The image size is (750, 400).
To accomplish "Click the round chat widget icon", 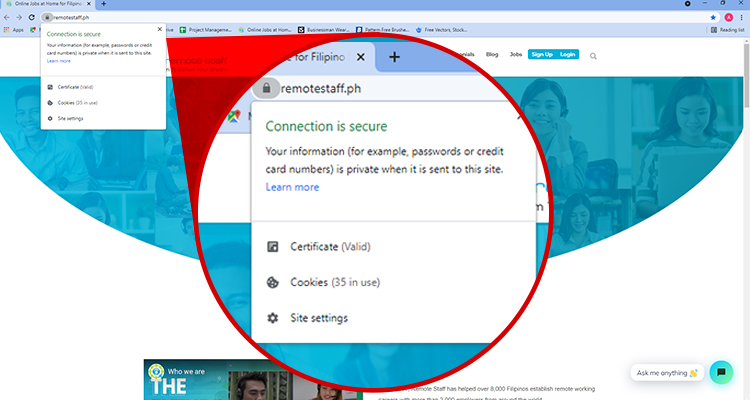I will pos(721,372).
